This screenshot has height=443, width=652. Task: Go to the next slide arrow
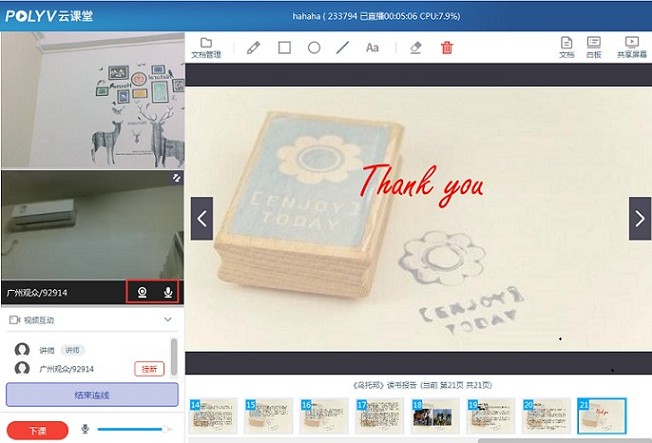[639, 218]
